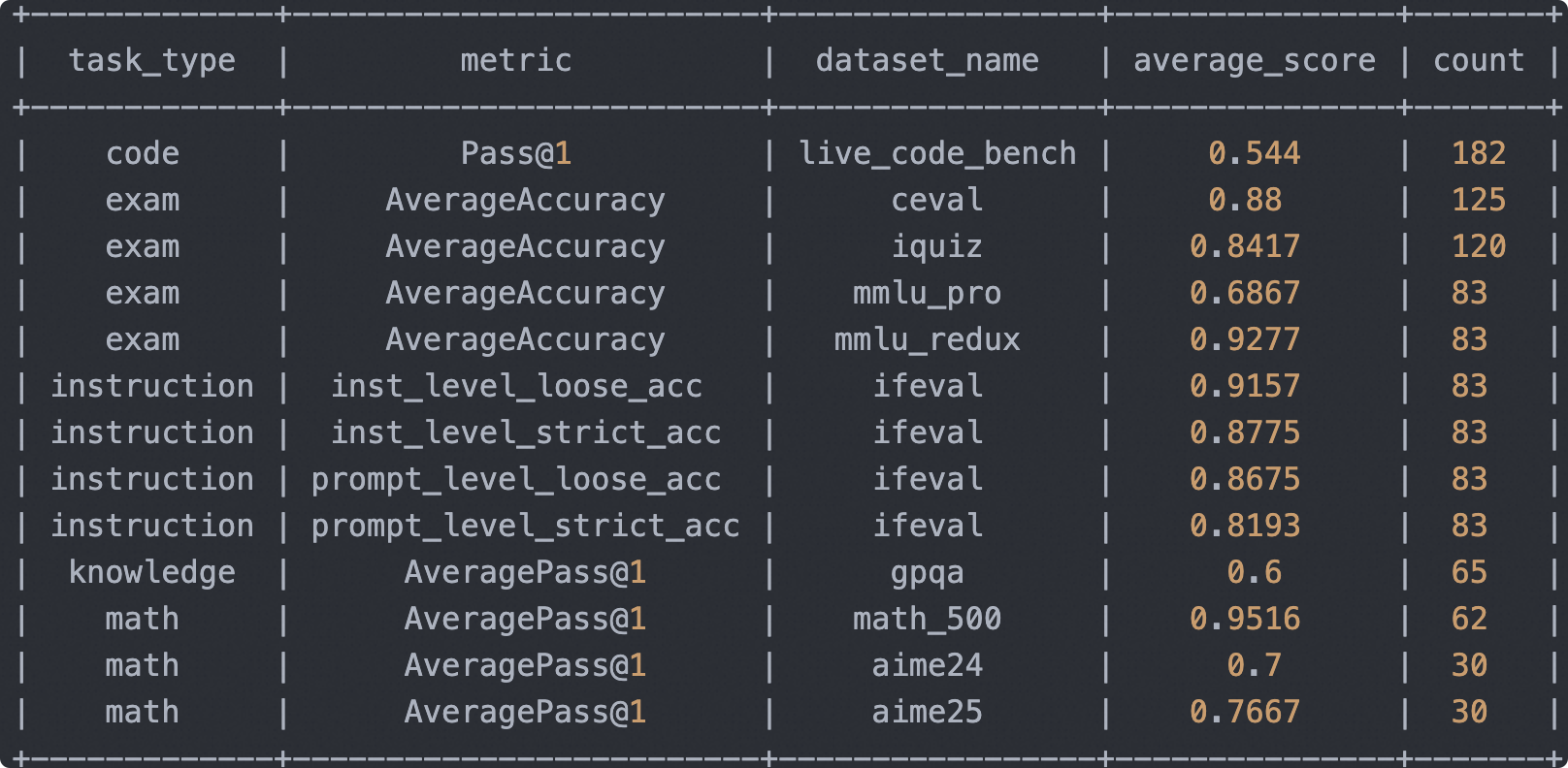
Task: Click the mmlu_redux dataset cell
Action: click(927, 340)
